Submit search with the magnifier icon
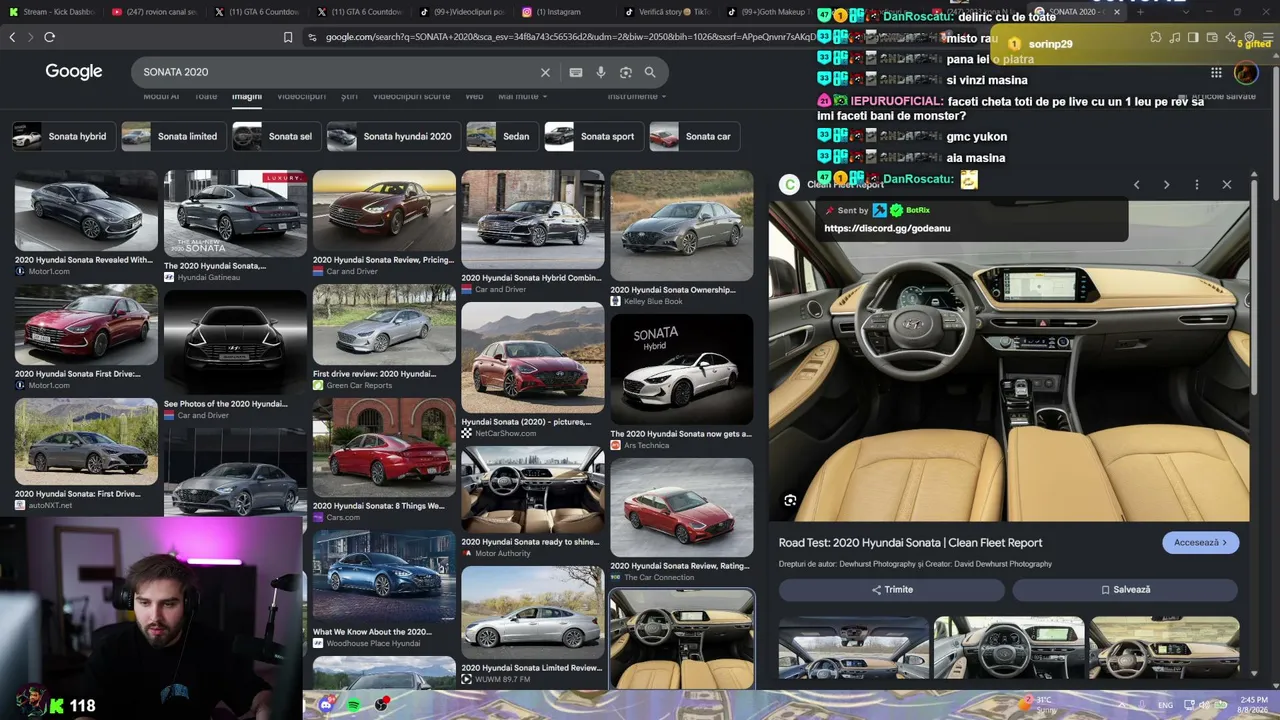This screenshot has height=720, width=1280. point(650,72)
